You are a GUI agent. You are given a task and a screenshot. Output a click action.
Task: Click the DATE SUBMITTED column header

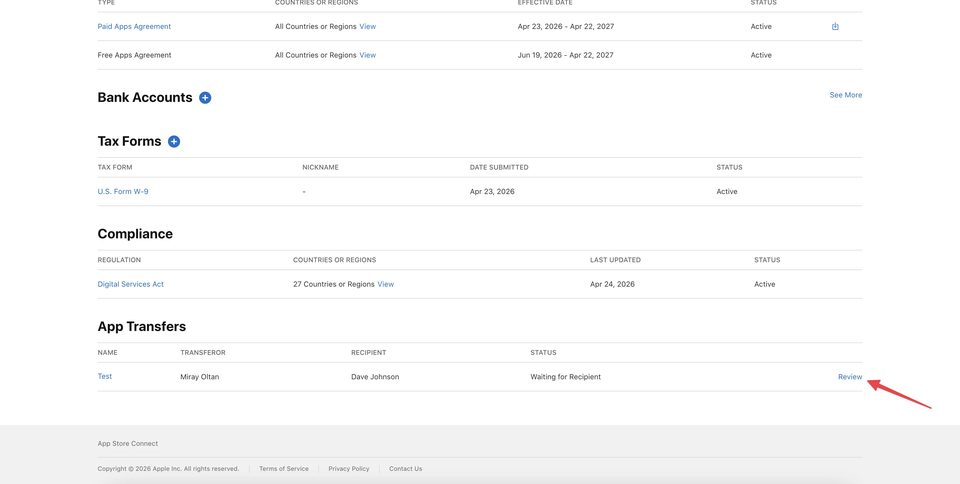pyautogui.click(x=499, y=167)
